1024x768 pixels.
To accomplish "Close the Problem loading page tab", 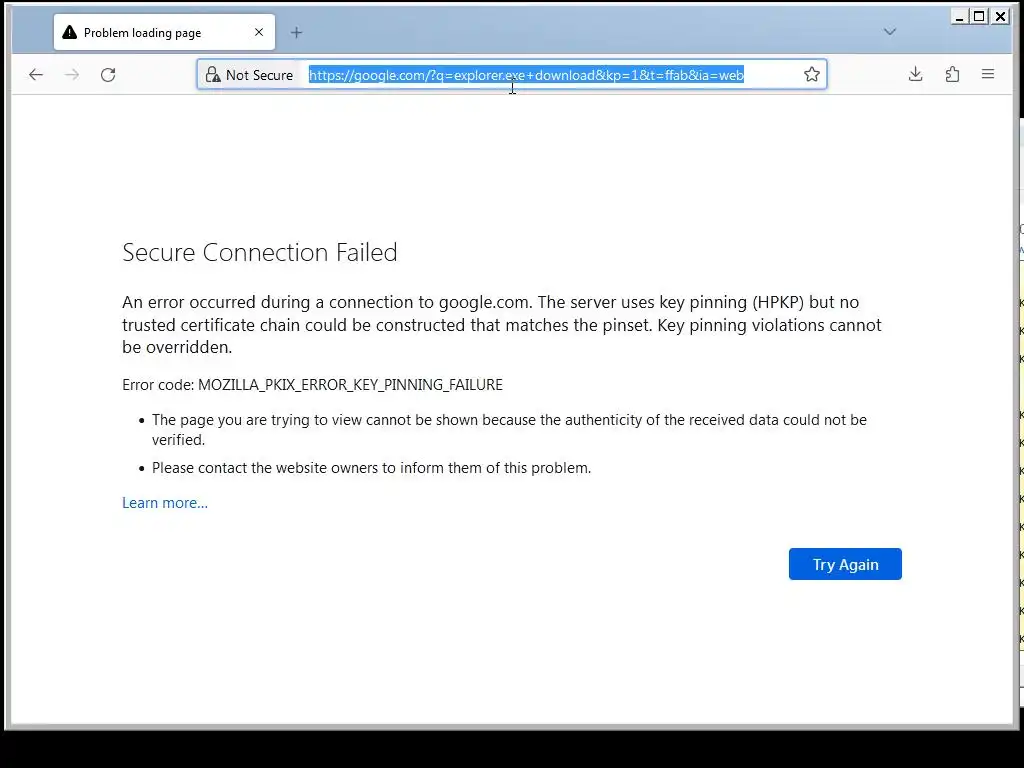I will [259, 32].
